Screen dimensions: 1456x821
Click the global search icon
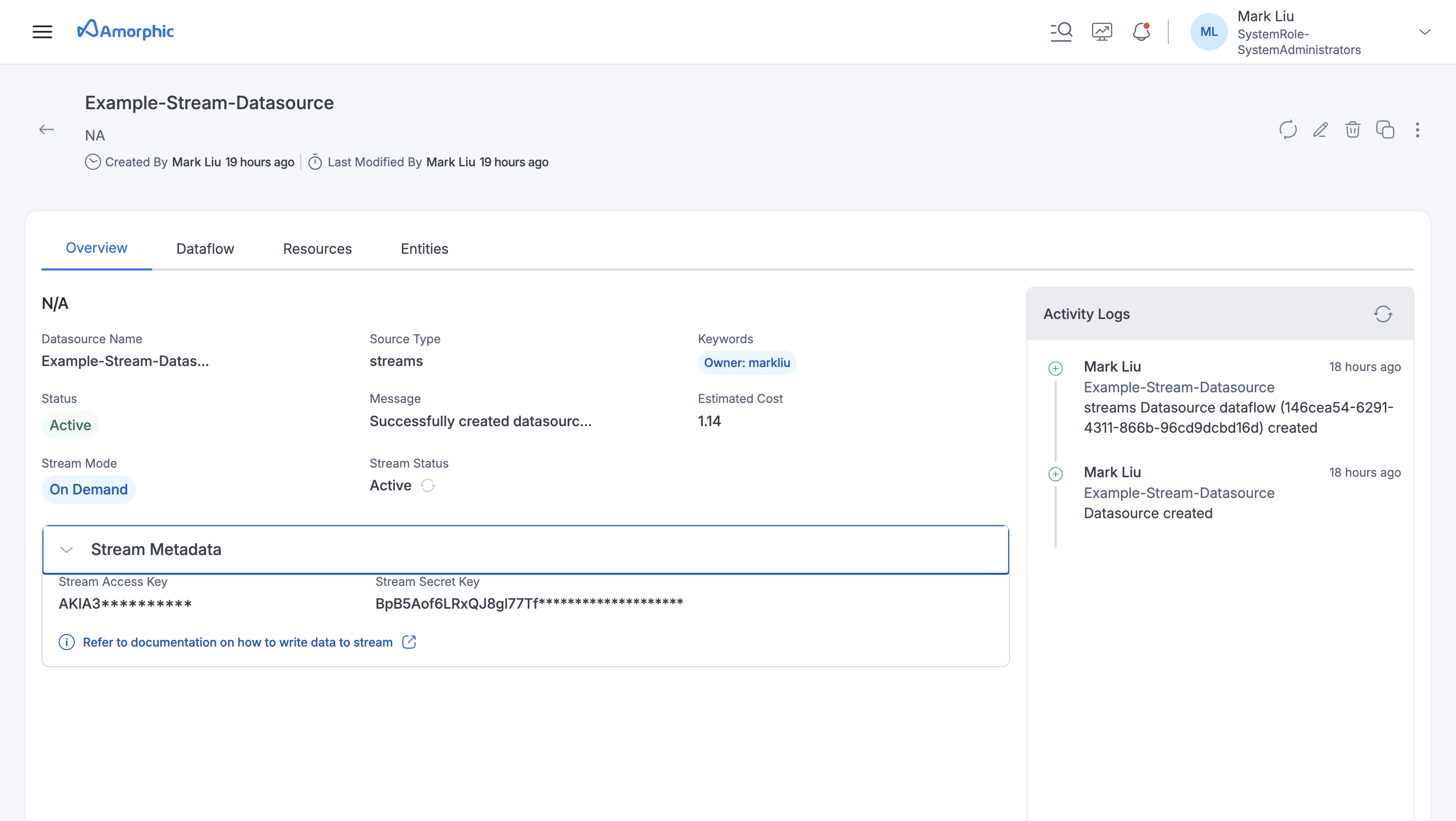point(1061,32)
